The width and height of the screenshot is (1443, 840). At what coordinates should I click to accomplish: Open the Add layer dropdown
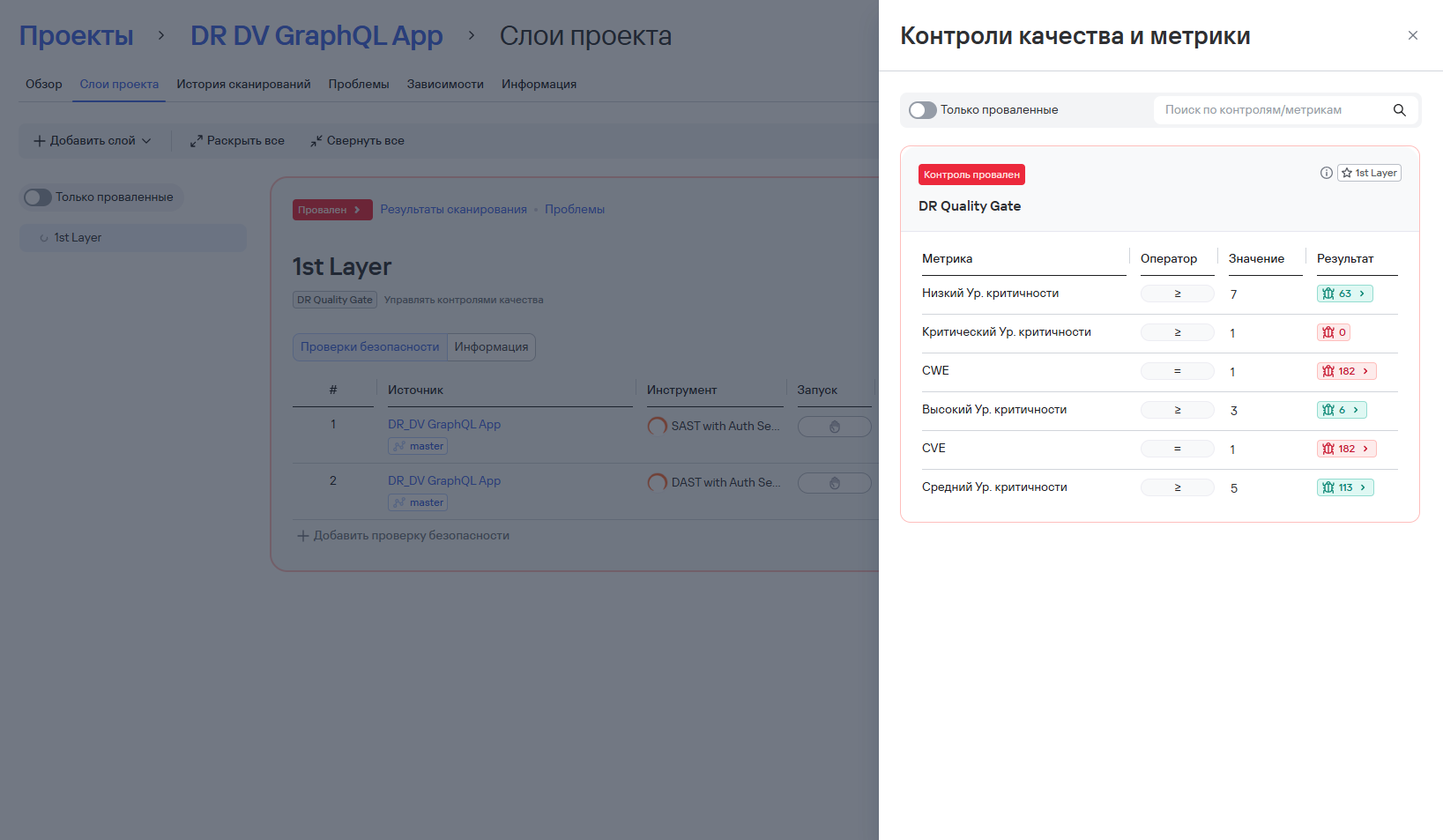(93, 141)
